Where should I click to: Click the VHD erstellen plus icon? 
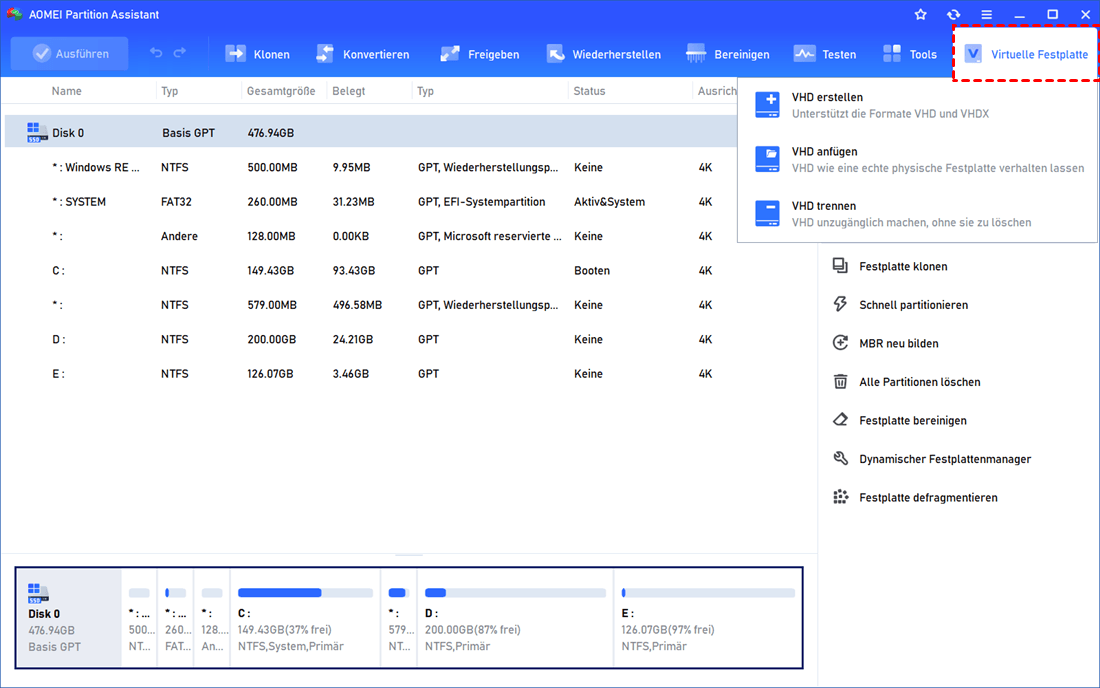coord(767,104)
